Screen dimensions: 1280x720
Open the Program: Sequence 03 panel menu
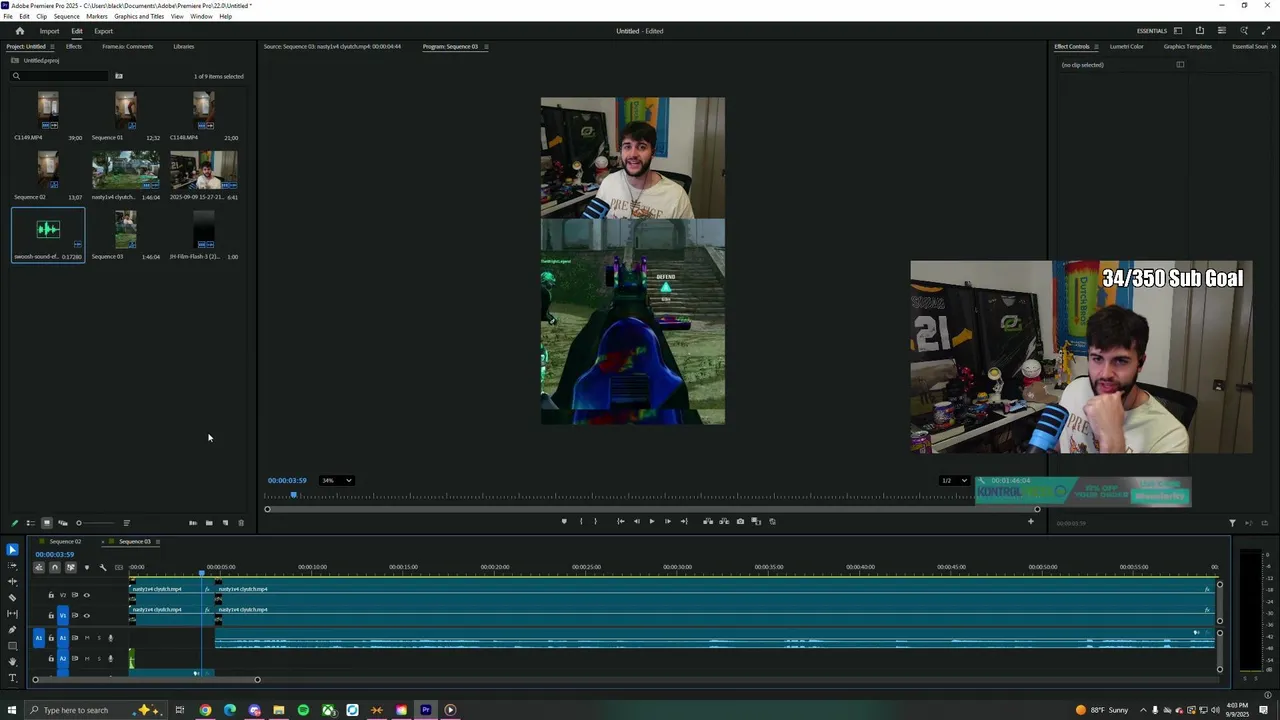(x=486, y=47)
